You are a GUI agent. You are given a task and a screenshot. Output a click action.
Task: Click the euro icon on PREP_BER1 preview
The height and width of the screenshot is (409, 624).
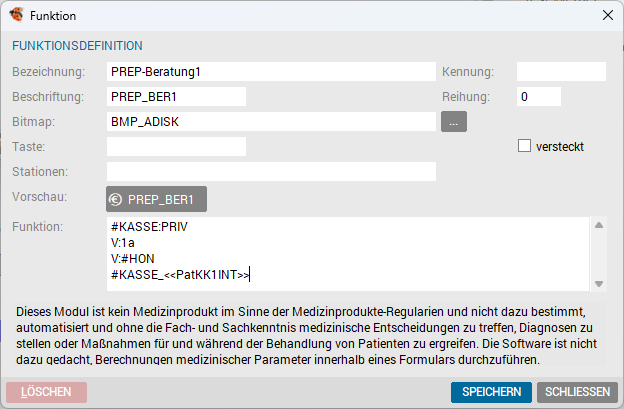point(115,199)
